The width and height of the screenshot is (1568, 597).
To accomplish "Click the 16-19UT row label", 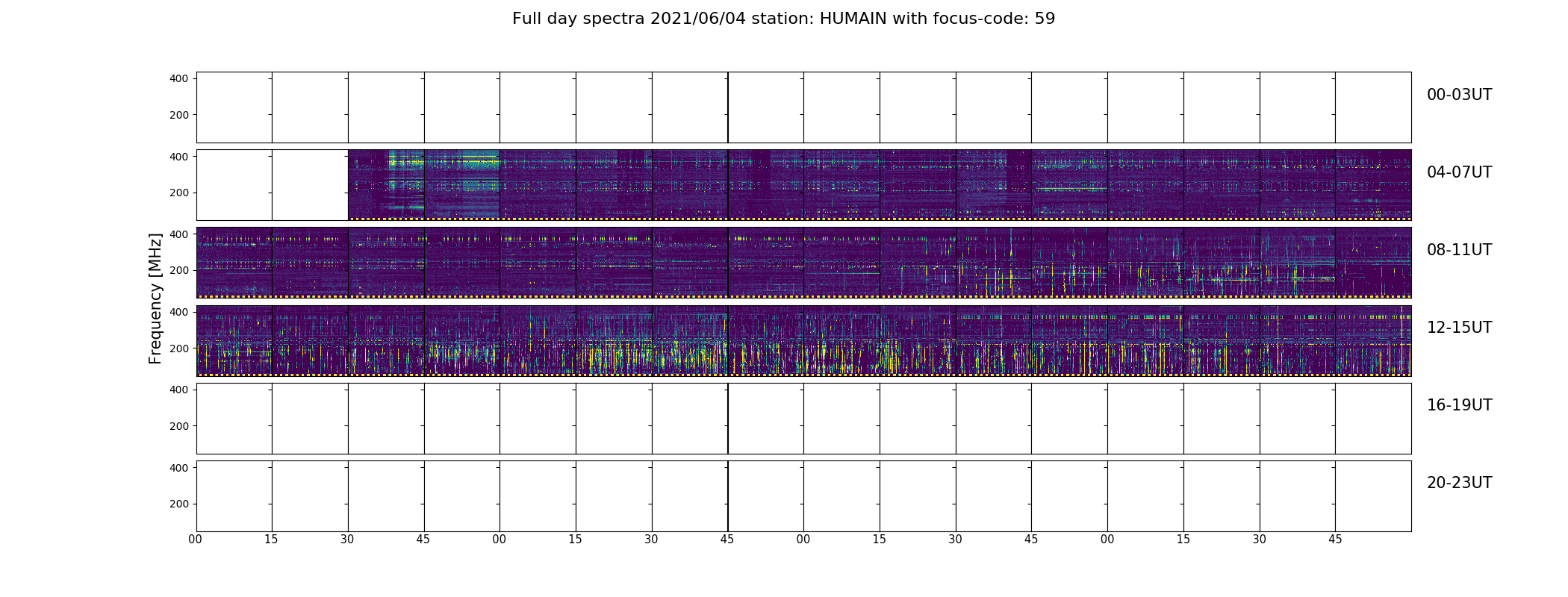I will pyautogui.click(x=1459, y=405).
